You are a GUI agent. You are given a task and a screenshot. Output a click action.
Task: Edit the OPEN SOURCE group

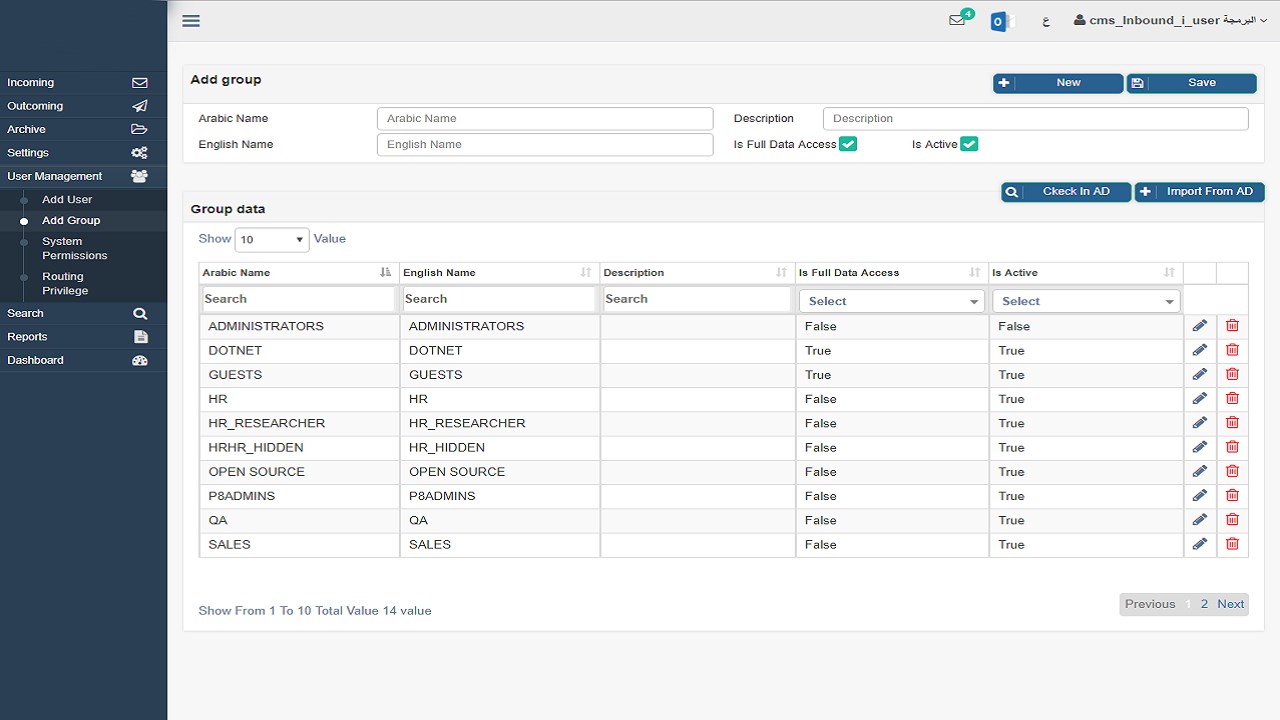1200,471
